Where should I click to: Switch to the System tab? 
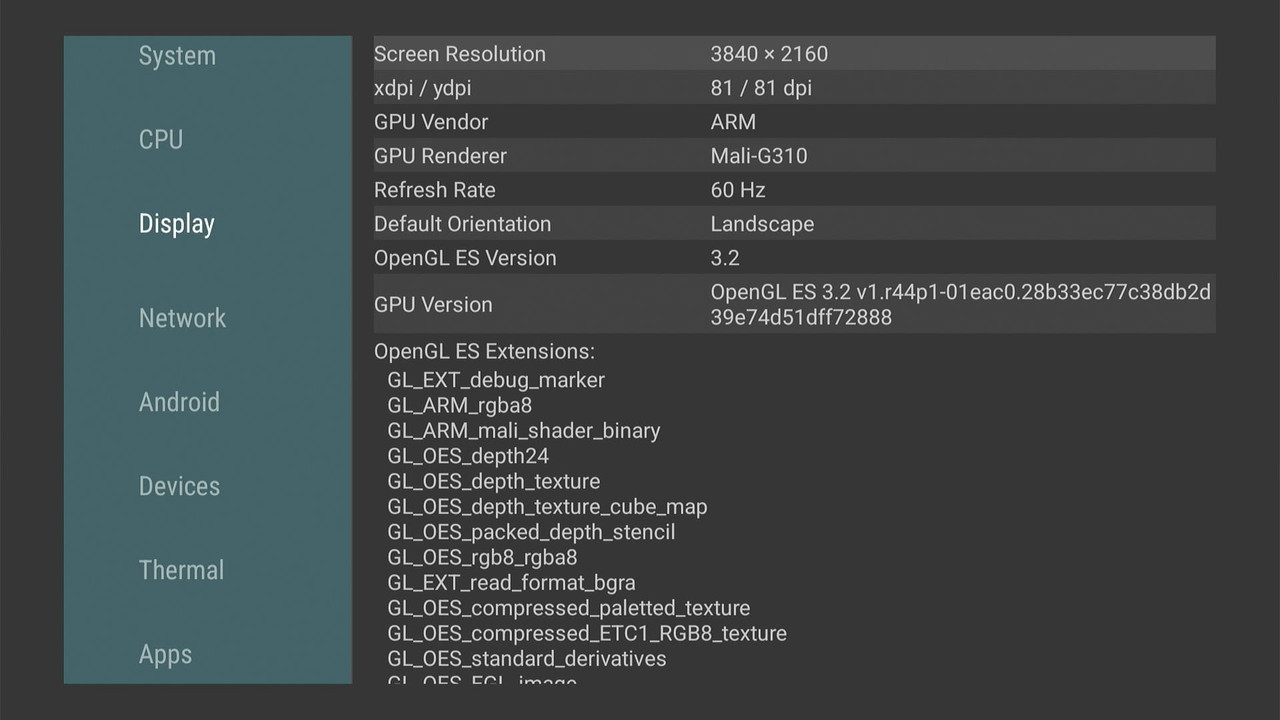click(x=177, y=56)
